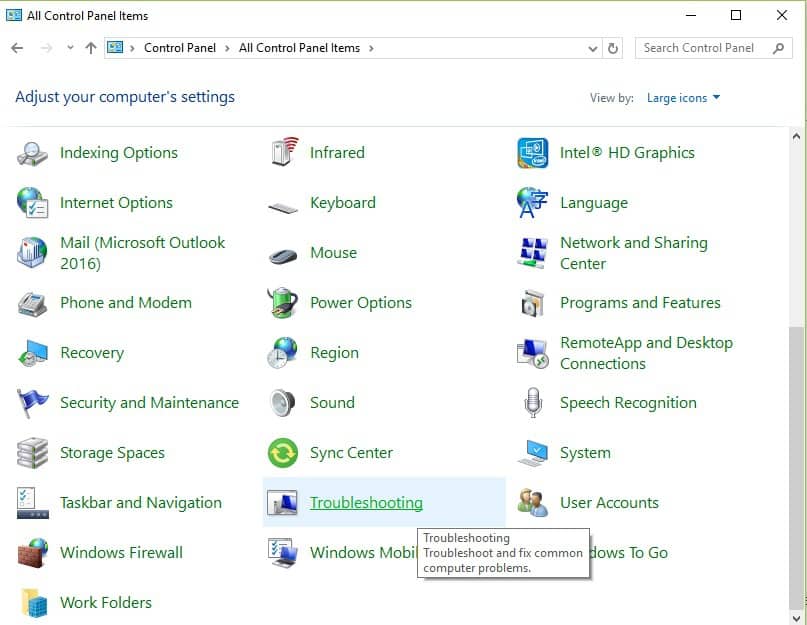807x625 pixels.
Task: Click the Language icon
Action: (532, 202)
